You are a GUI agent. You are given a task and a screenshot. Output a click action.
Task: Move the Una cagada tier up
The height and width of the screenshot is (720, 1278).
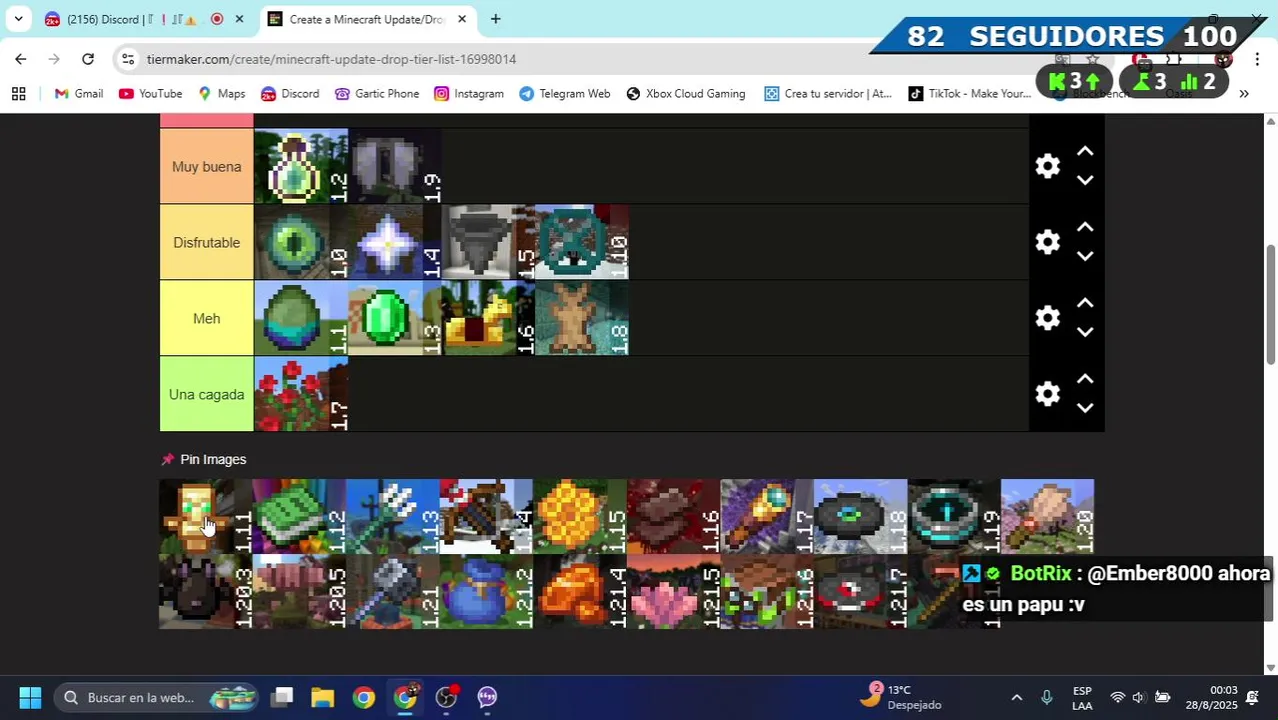coord(1085,380)
